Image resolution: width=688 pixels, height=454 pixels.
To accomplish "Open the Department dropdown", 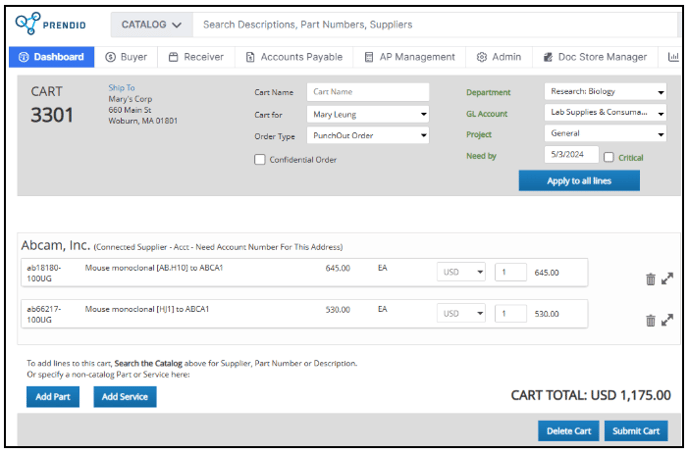I will [x=605, y=92].
